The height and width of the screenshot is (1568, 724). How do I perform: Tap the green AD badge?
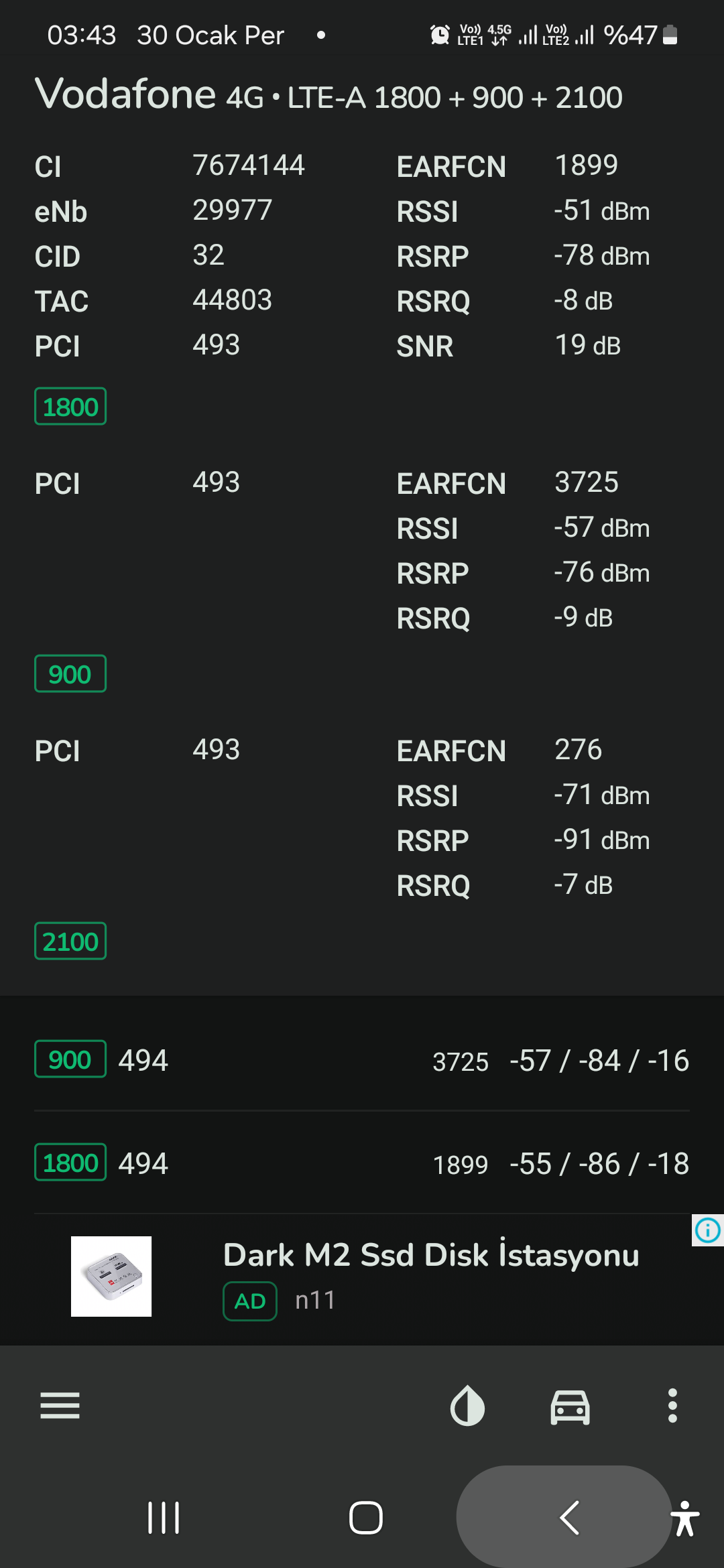(x=250, y=1301)
